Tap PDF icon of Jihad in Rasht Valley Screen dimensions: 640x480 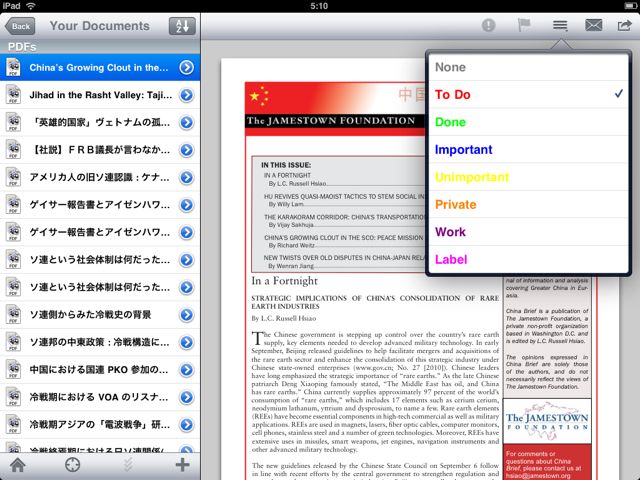[13, 95]
